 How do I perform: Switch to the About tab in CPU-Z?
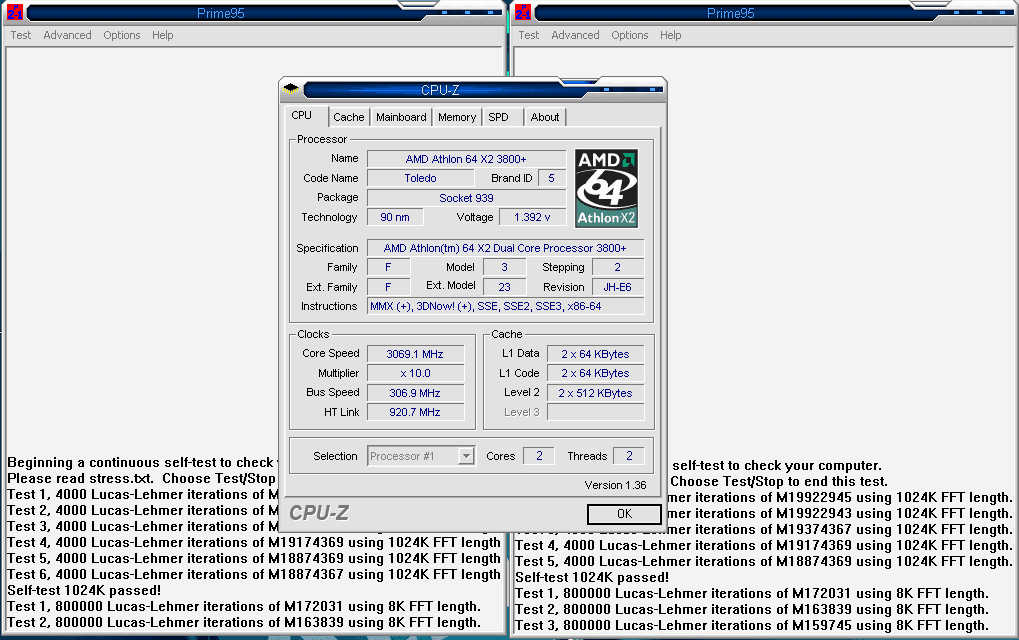[545, 117]
